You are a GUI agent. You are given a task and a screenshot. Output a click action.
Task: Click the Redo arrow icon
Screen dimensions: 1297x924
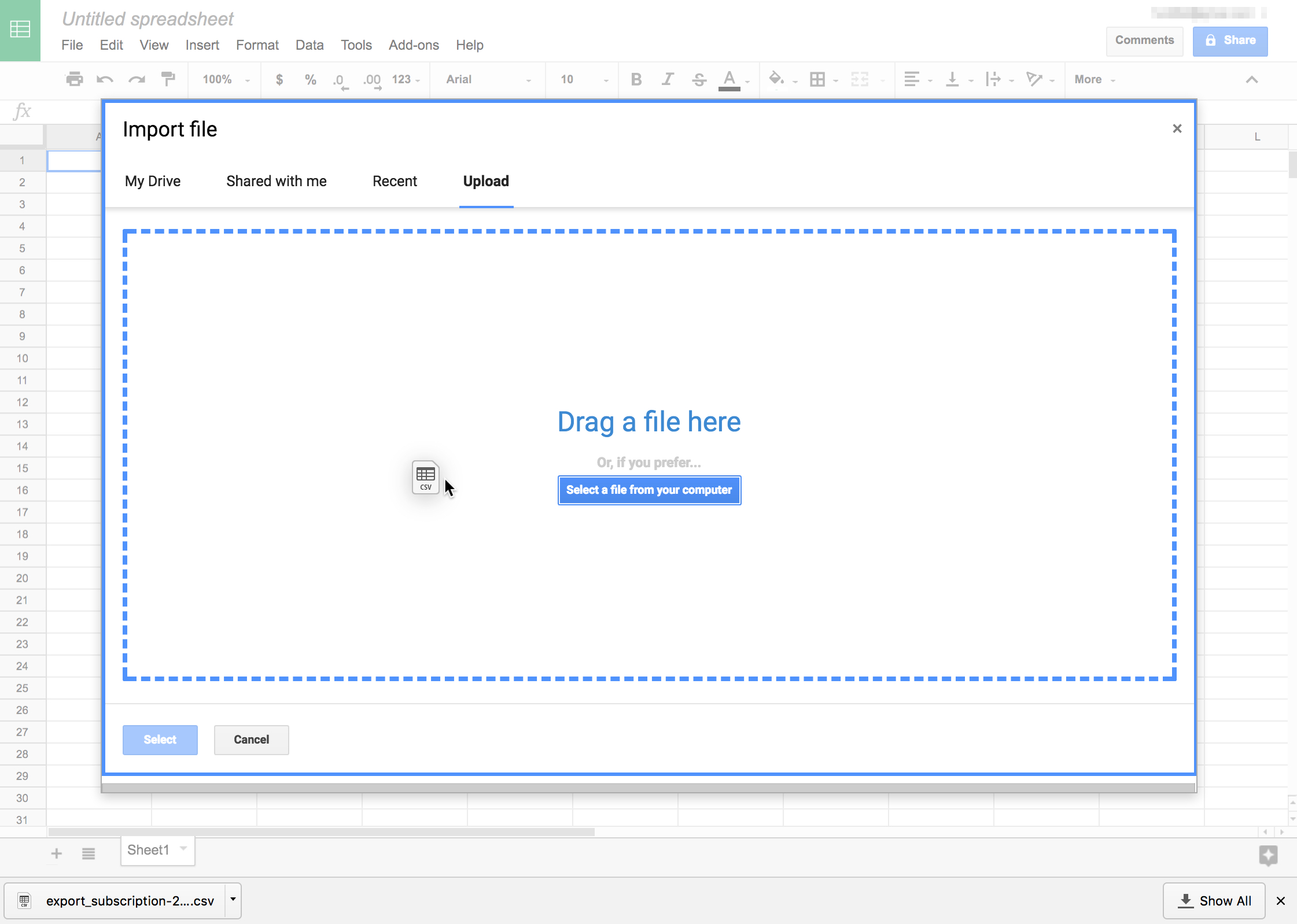[x=137, y=79]
